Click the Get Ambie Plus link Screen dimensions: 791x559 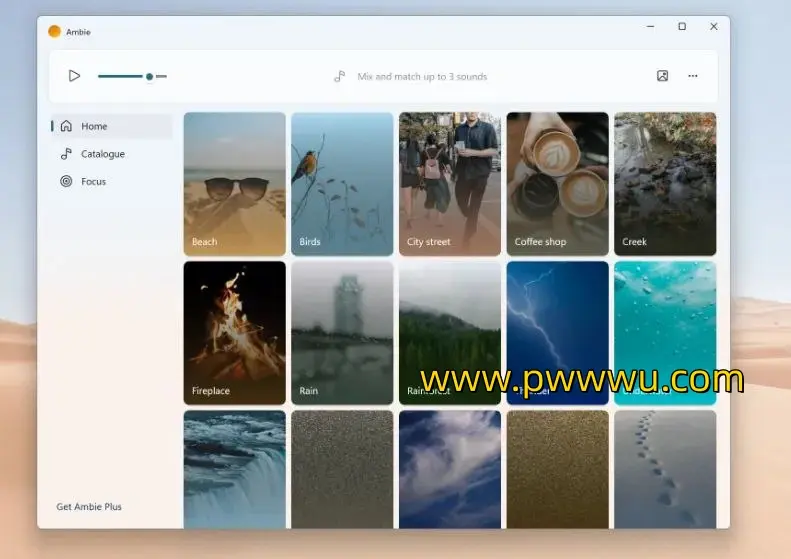click(x=89, y=507)
